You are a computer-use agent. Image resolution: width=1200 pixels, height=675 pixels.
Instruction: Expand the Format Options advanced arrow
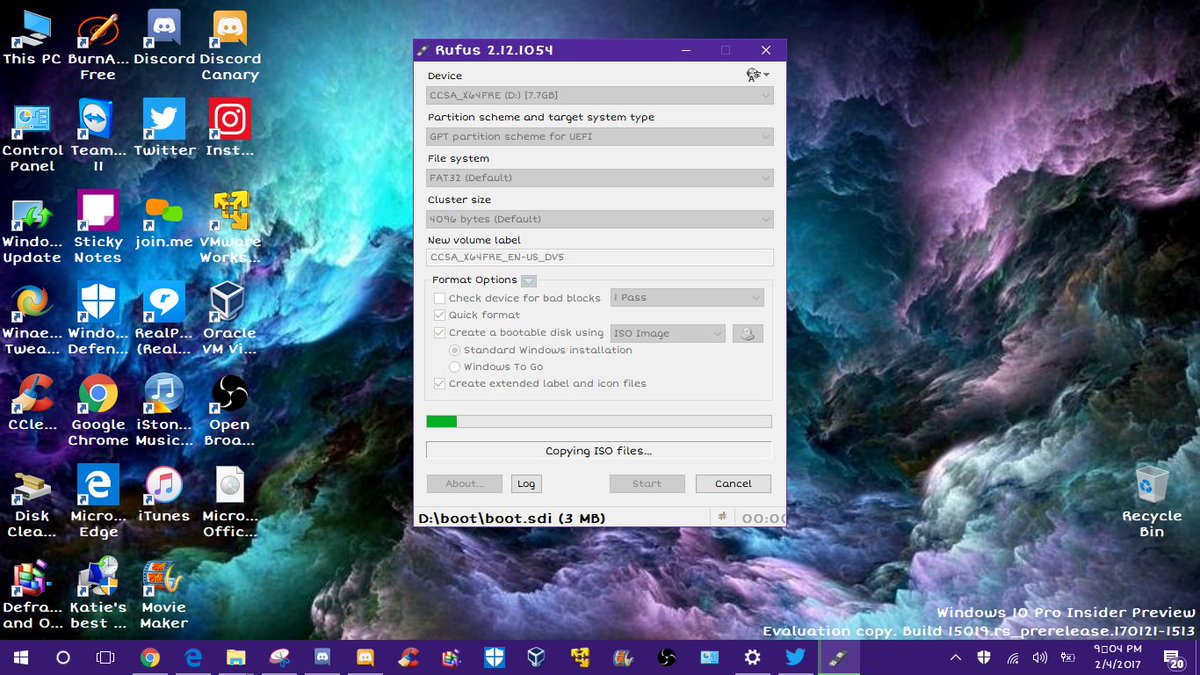pos(529,281)
